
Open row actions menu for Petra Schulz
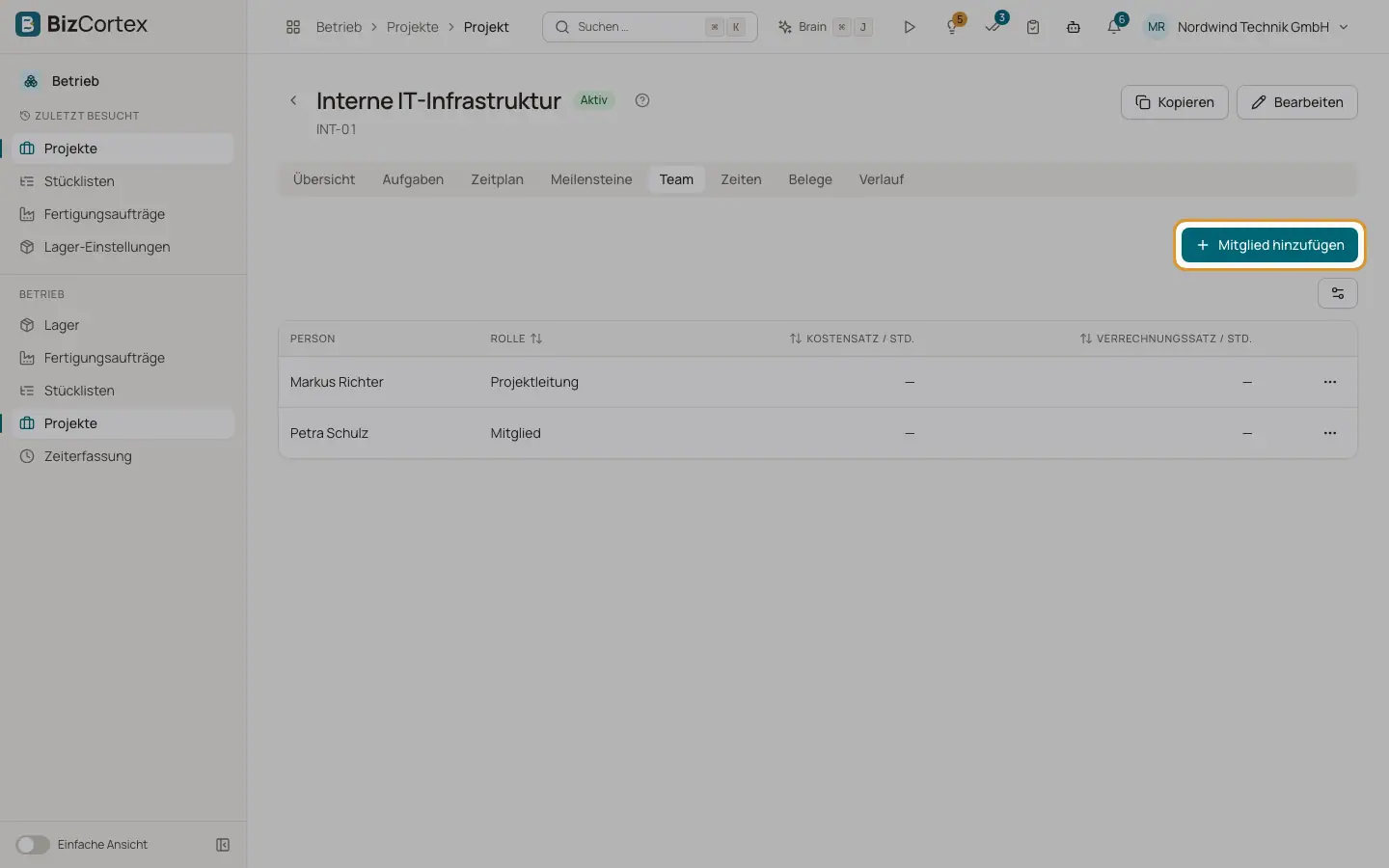pyautogui.click(x=1330, y=433)
